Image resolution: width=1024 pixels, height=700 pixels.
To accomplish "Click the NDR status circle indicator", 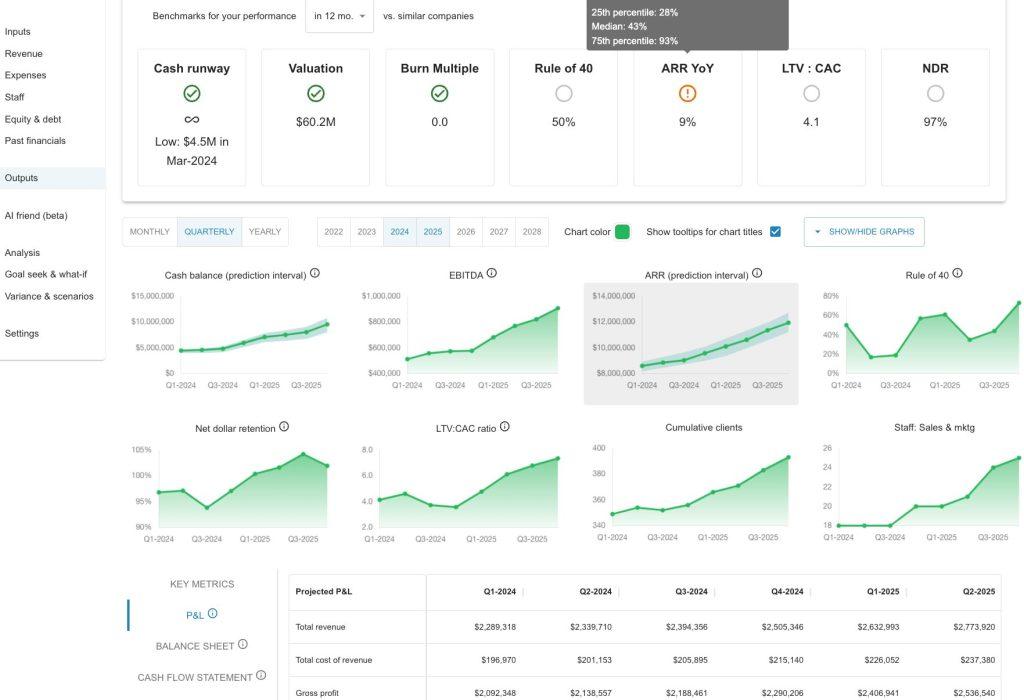I will [934, 91].
